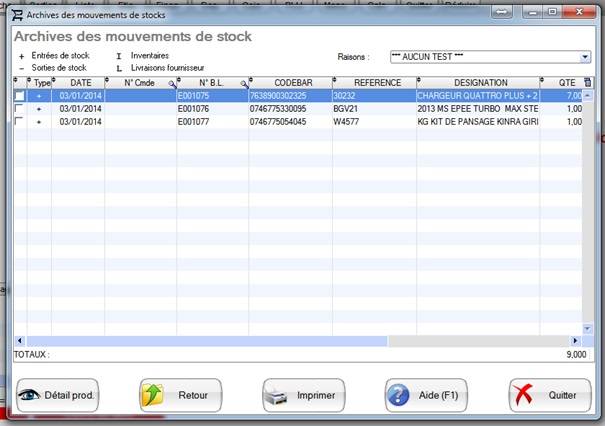Viewport: 605px width, 426px height.
Task: Click the red X Quitter icon
Action: [x=524, y=395]
